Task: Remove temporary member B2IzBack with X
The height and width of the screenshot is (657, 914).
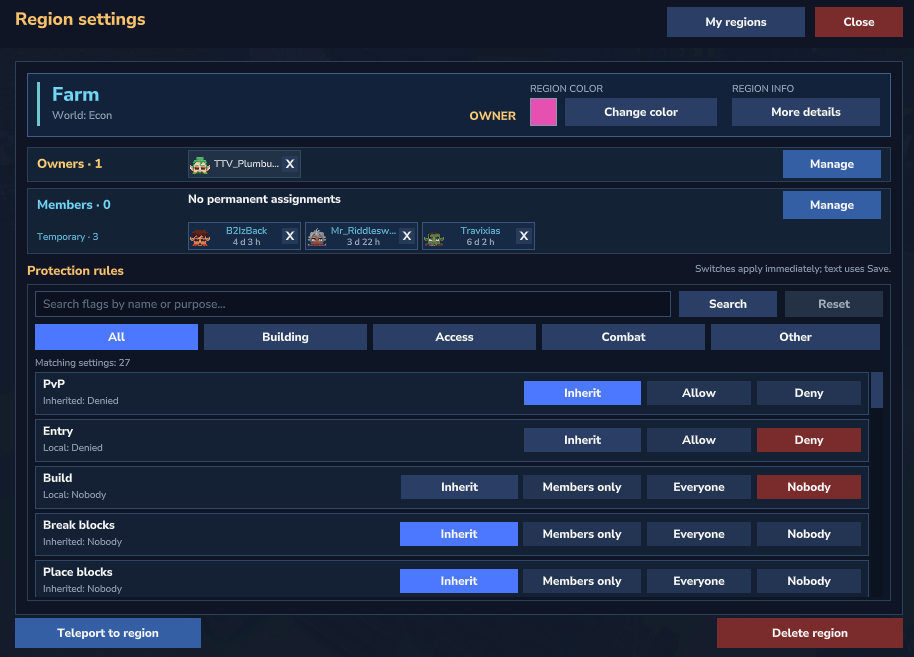Action: (290, 236)
